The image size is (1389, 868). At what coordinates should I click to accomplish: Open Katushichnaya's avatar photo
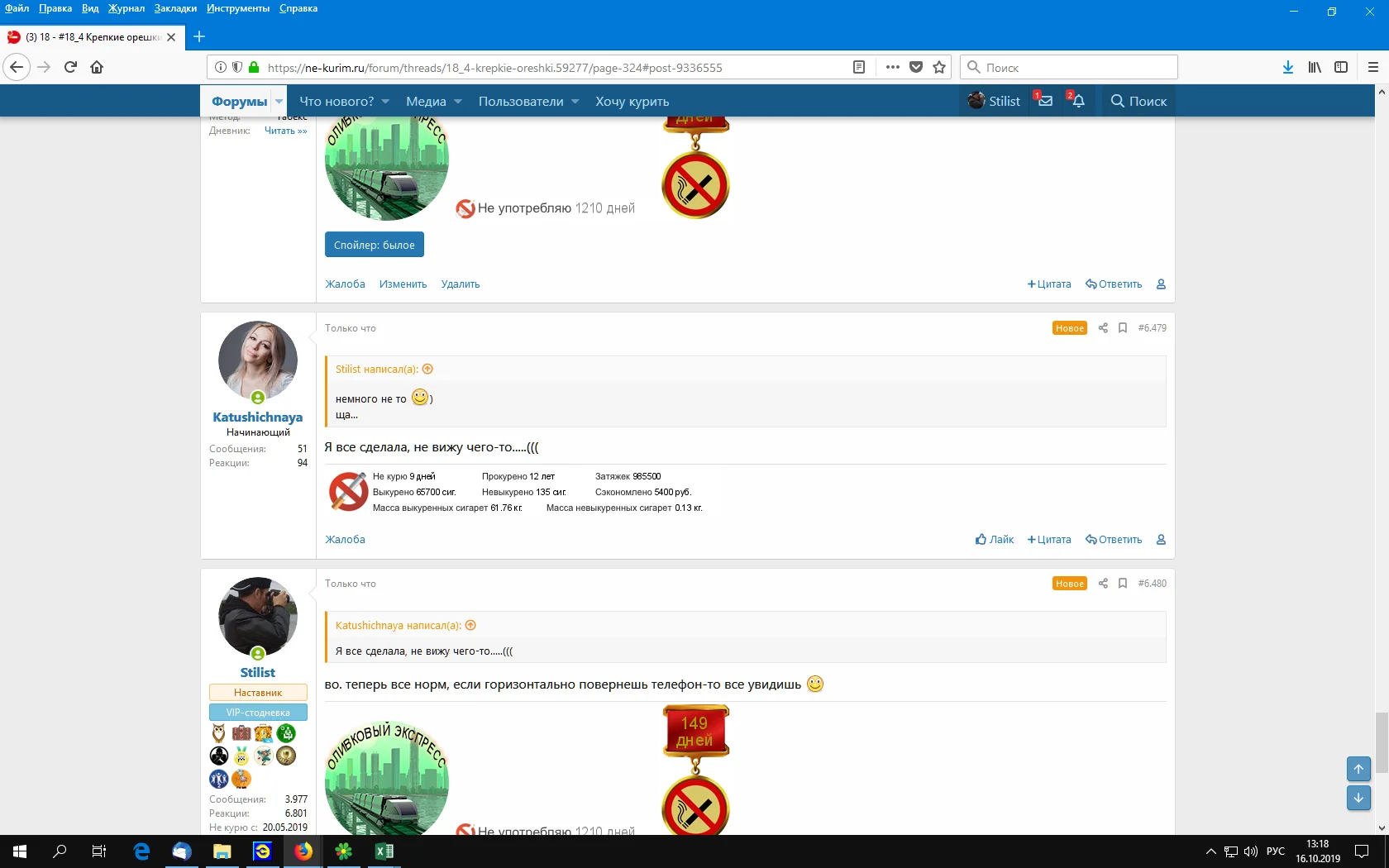coord(258,361)
